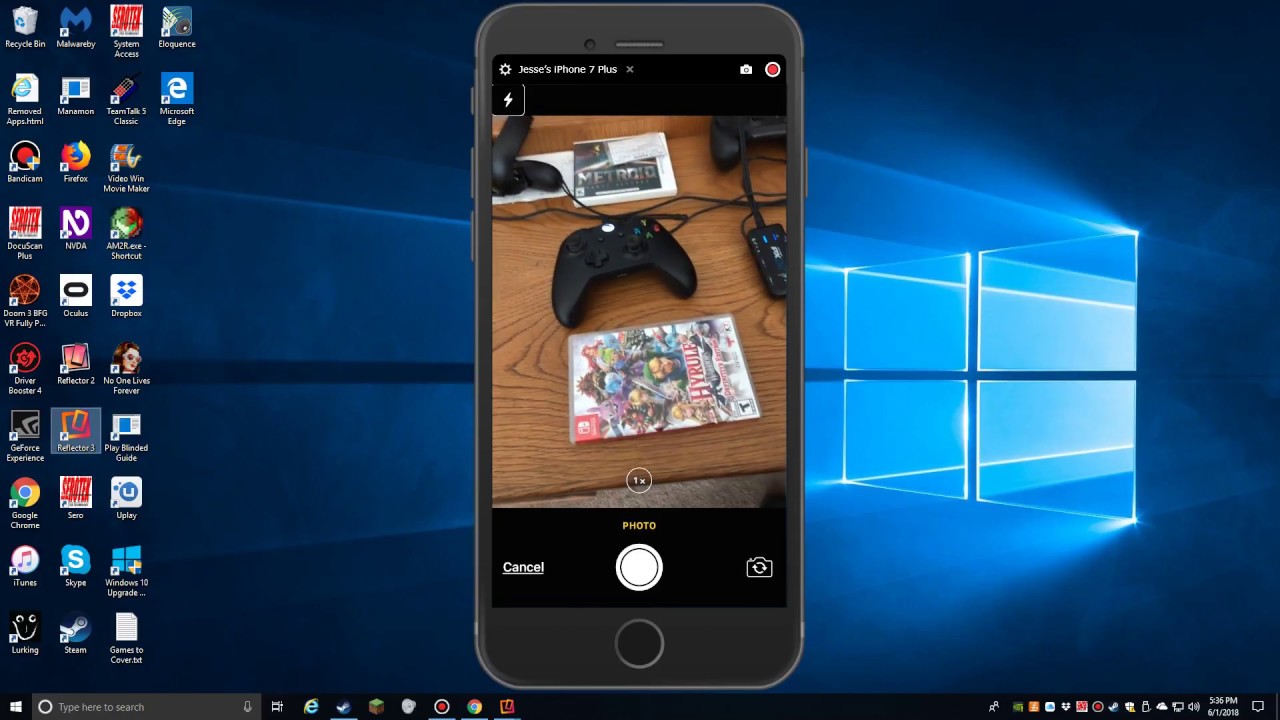Open No One Lives Forever shortcut
This screenshot has width=1280, height=720.
tap(126, 367)
